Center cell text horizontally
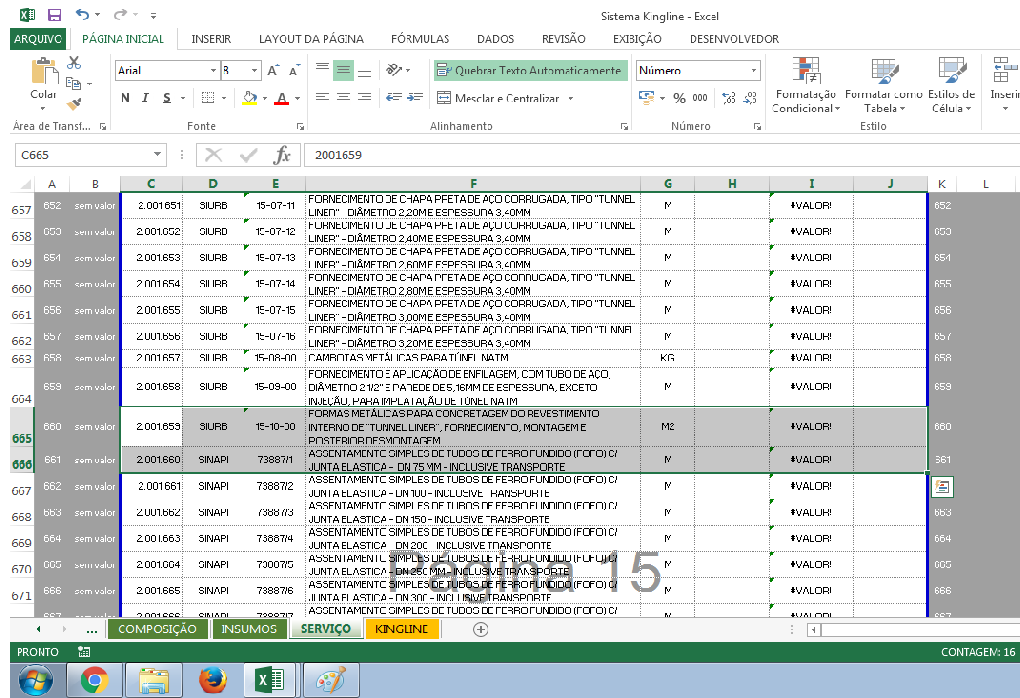This screenshot has height=698, width=1020. 343,97
